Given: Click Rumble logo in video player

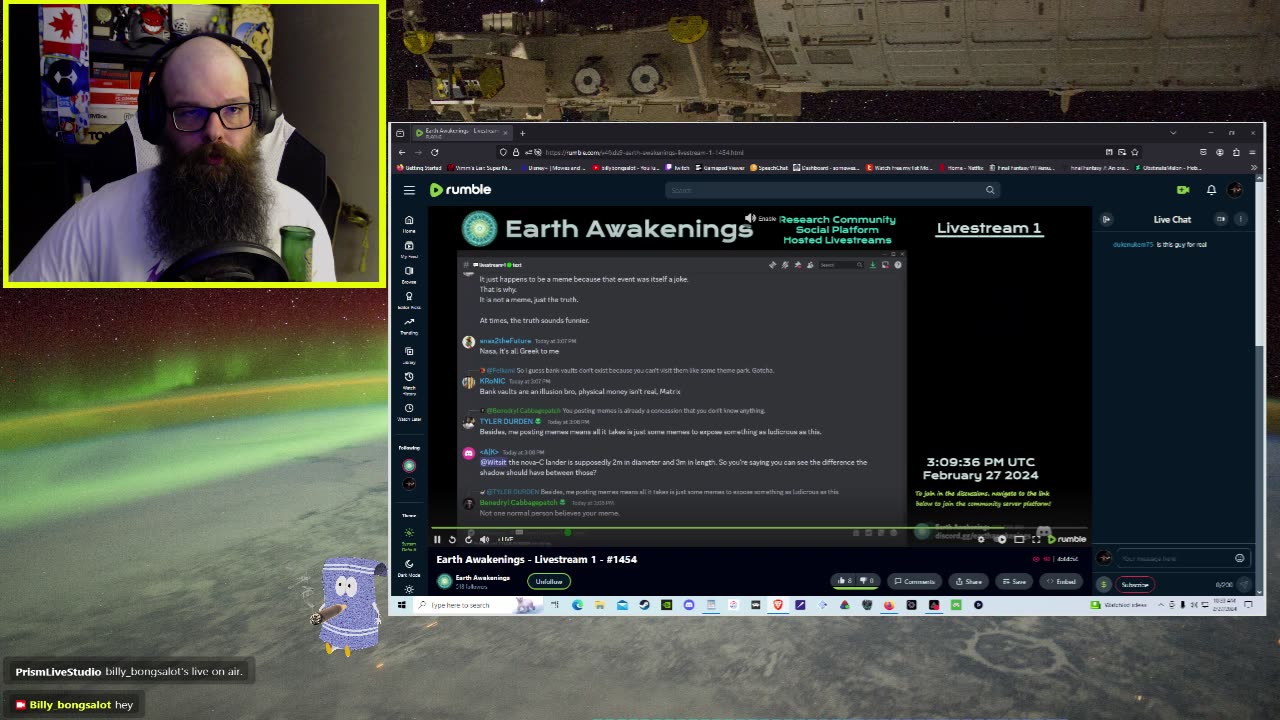Looking at the screenshot, I should point(1067,539).
